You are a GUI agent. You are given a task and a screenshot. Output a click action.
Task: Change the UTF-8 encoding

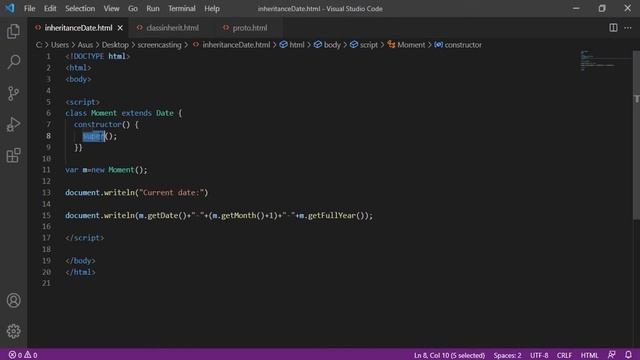coord(539,355)
